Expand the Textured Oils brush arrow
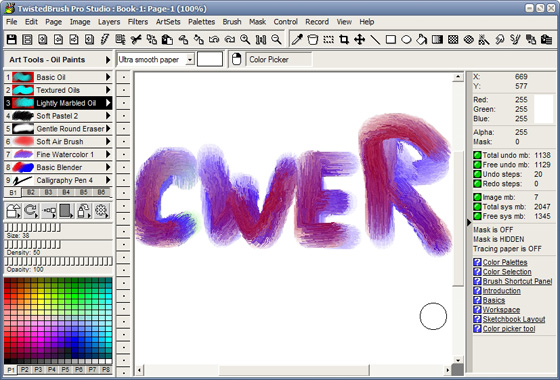This screenshot has height=380, width=560. coord(108,90)
